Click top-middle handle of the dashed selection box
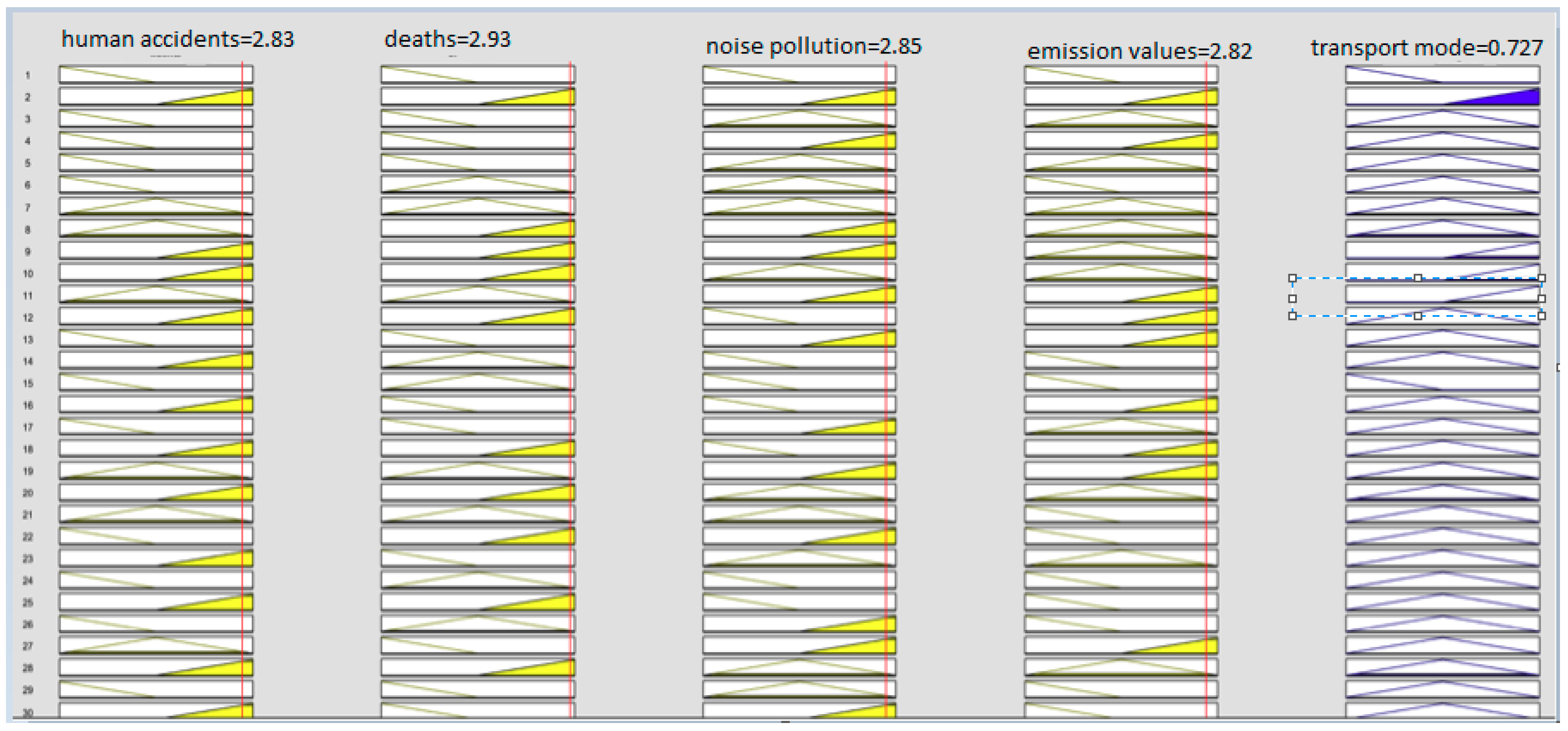Viewport: 1568px width, 731px height. [x=1417, y=278]
